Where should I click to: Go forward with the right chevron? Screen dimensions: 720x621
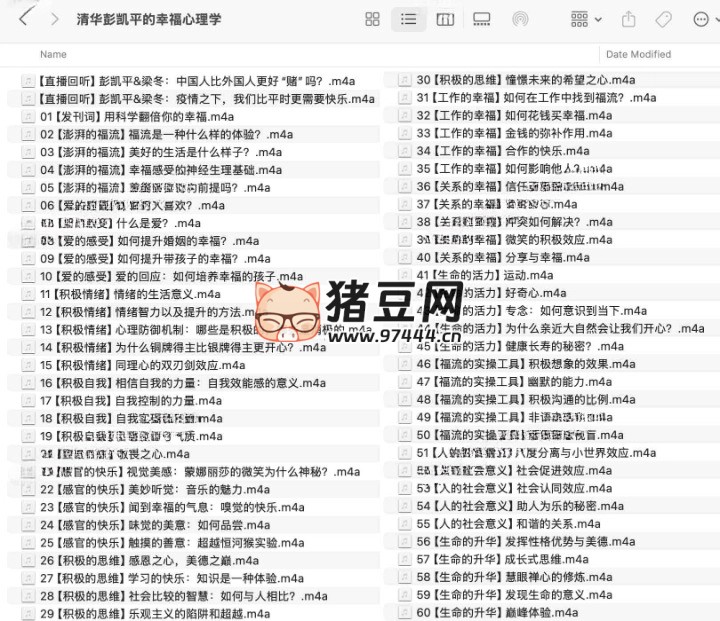point(55,19)
